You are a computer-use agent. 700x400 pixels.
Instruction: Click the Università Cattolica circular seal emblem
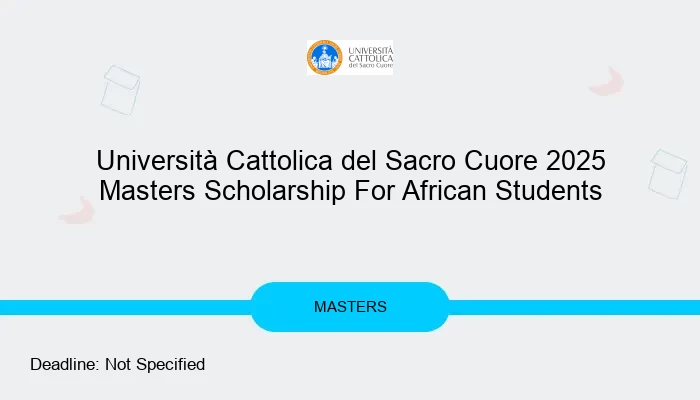[324, 57]
